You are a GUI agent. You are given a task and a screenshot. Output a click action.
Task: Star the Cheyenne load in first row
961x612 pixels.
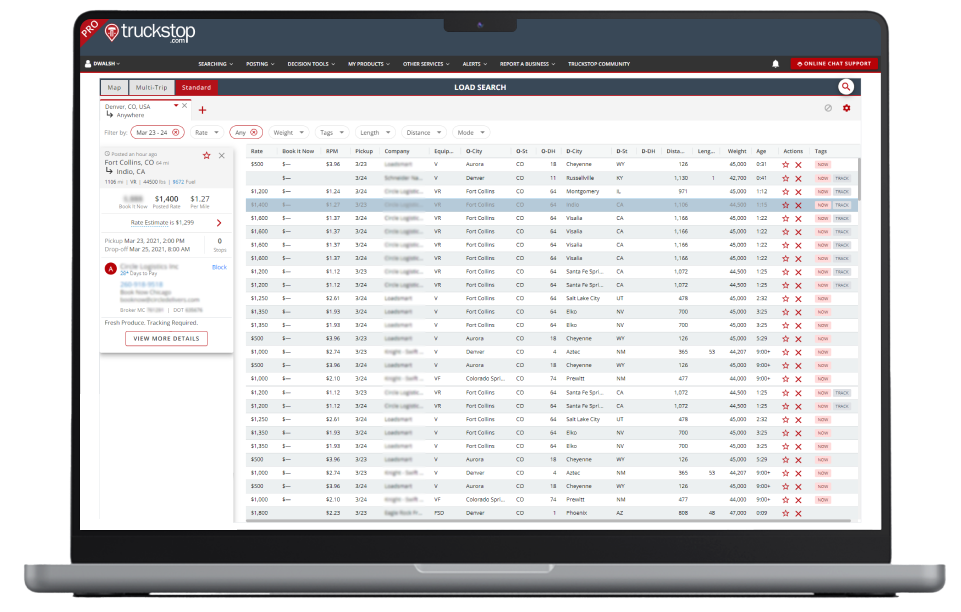[x=786, y=164]
